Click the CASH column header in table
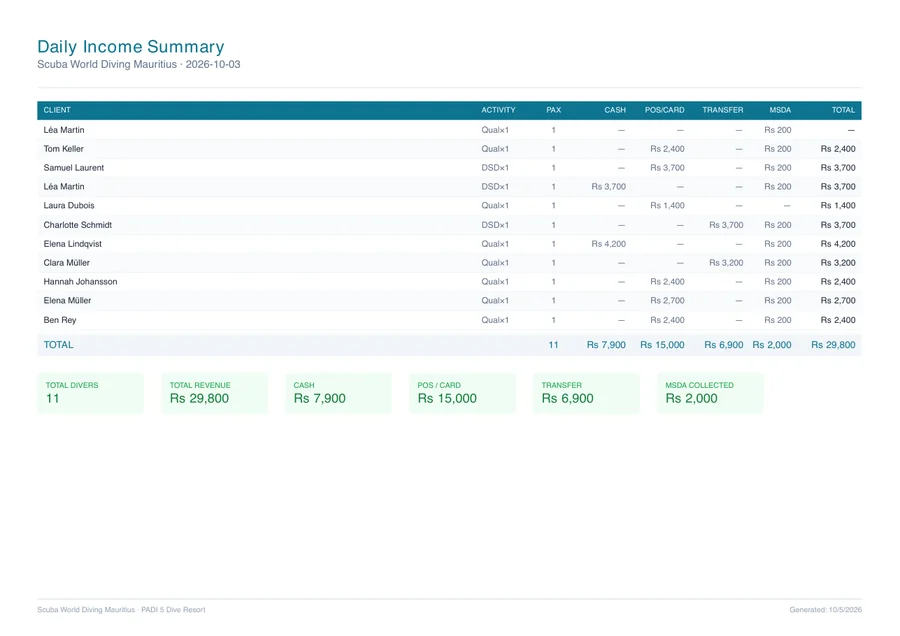The image size is (900, 636). click(615, 110)
